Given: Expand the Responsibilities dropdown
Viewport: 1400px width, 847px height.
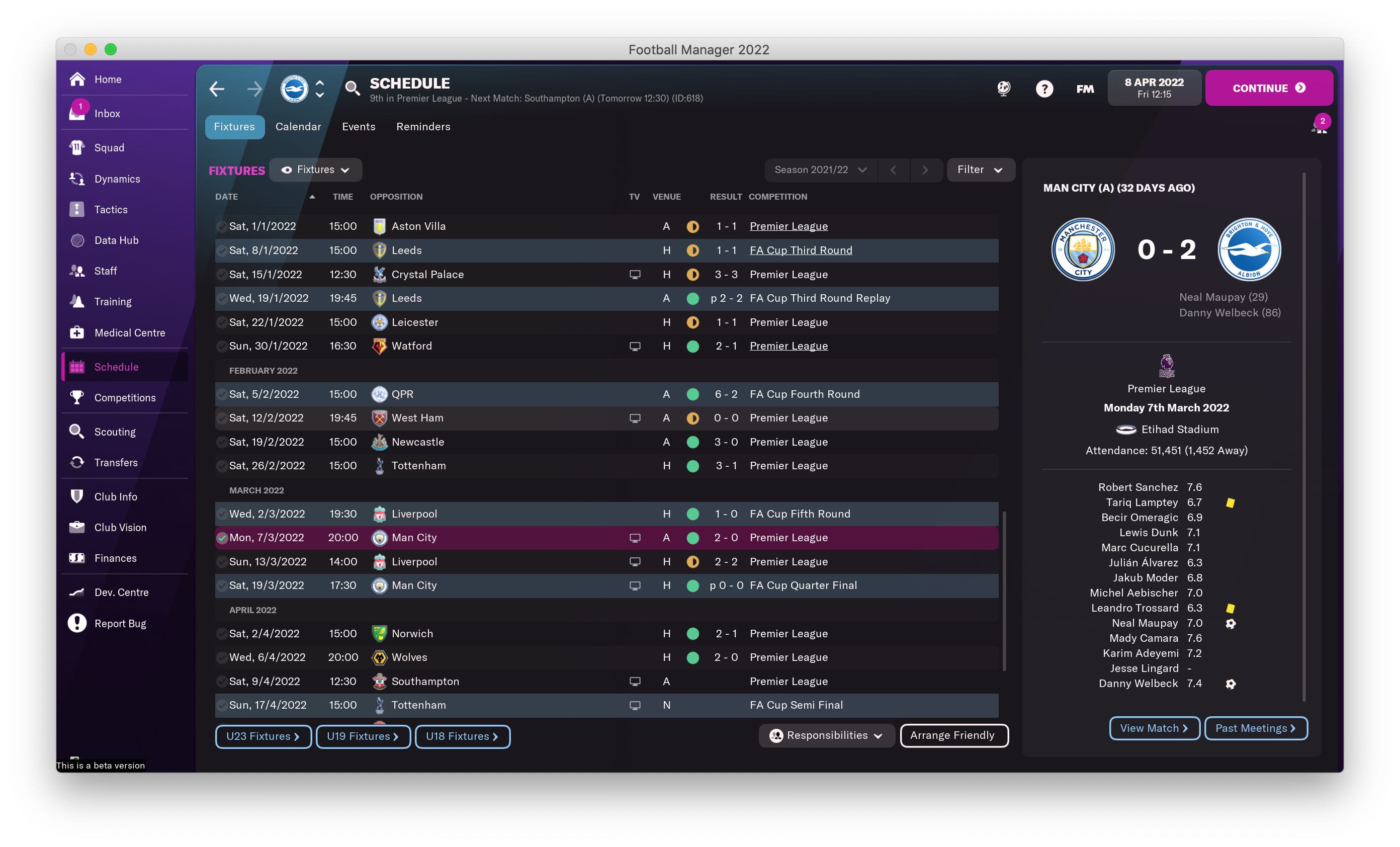Looking at the screenshot, I should pos(826,735).
